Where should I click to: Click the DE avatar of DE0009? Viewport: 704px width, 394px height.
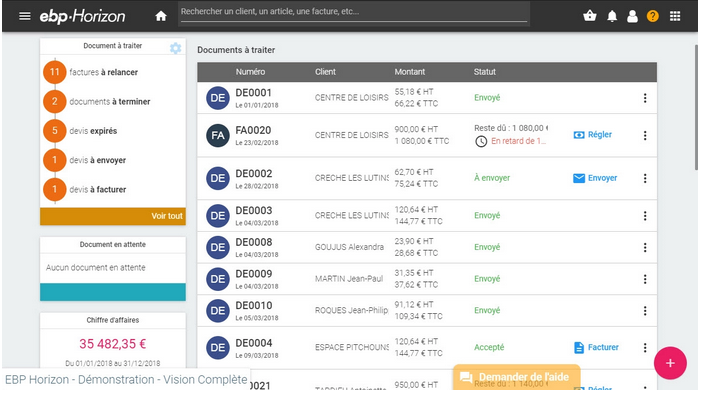pos(218,279)
